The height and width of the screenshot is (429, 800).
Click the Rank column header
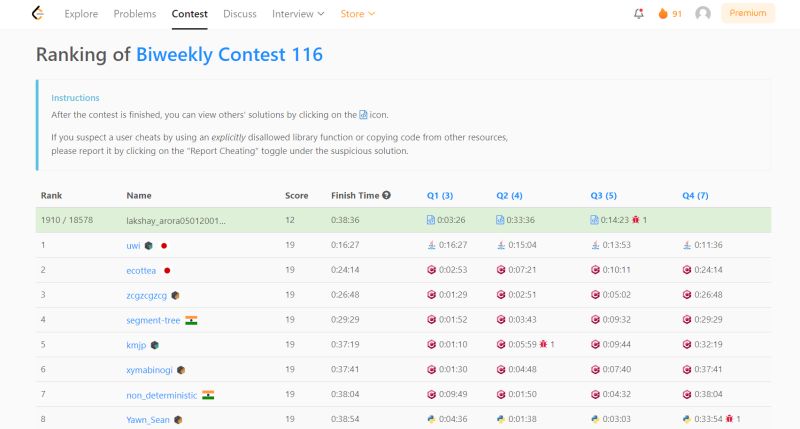[x=52, y=195]
